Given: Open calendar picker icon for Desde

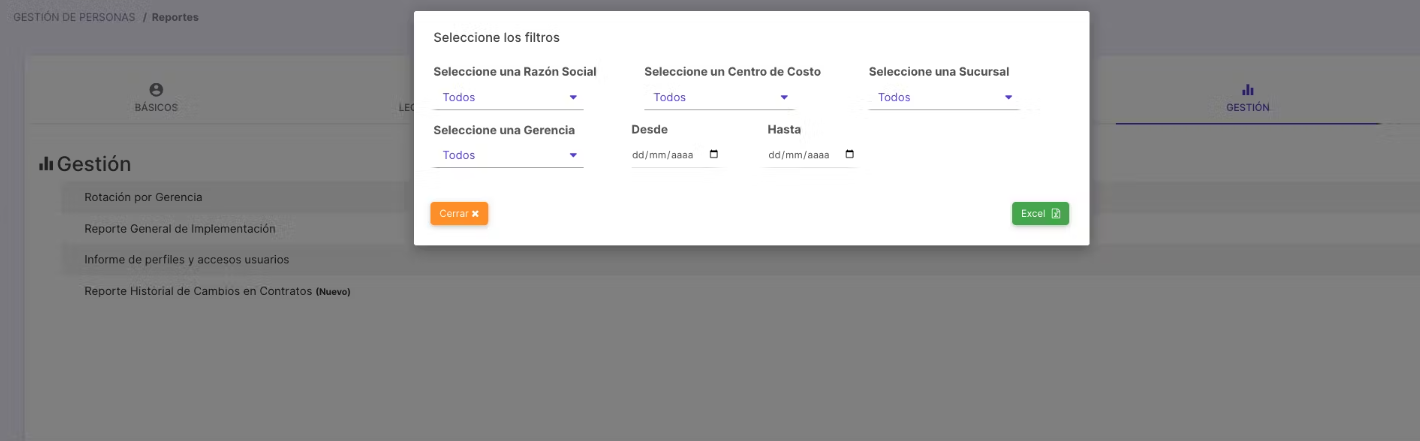Looking at the screenshot, I should point(713,155).
